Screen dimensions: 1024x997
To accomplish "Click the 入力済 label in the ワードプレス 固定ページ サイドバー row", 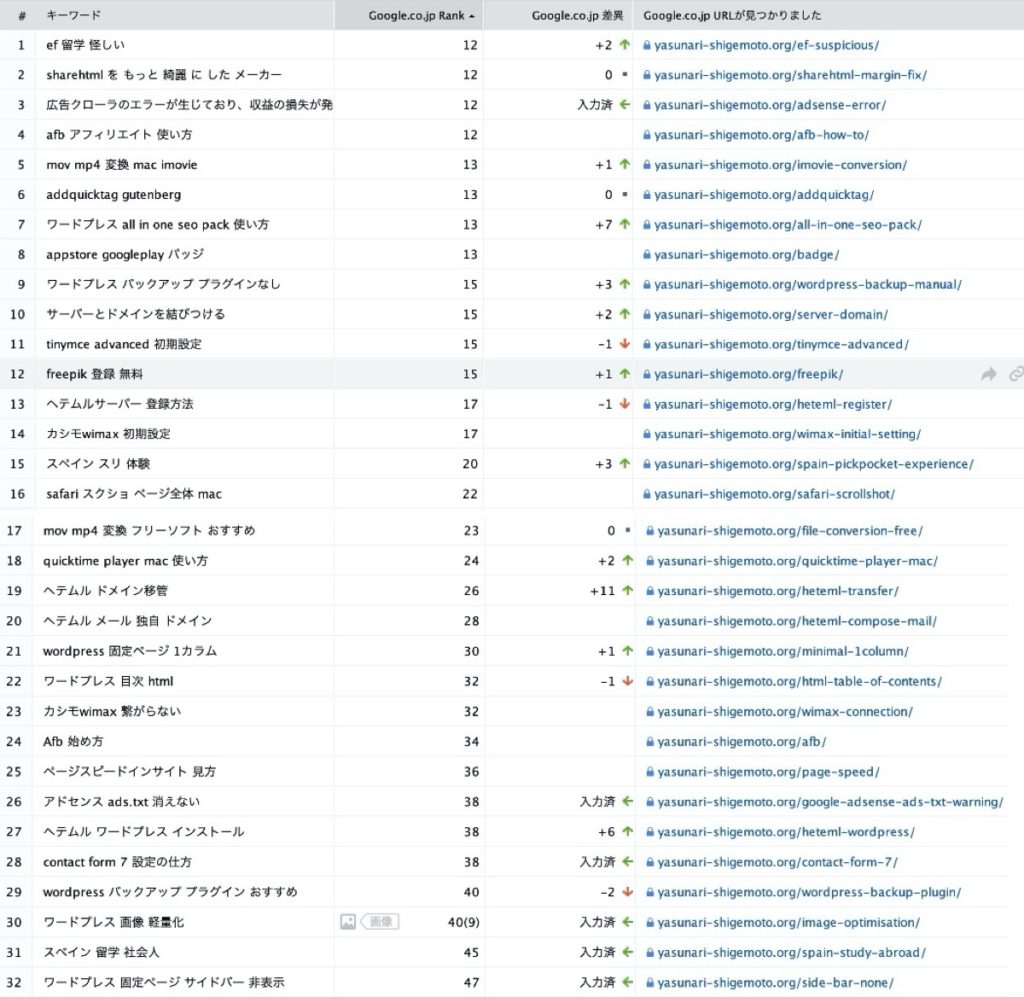I will (598, 982).
